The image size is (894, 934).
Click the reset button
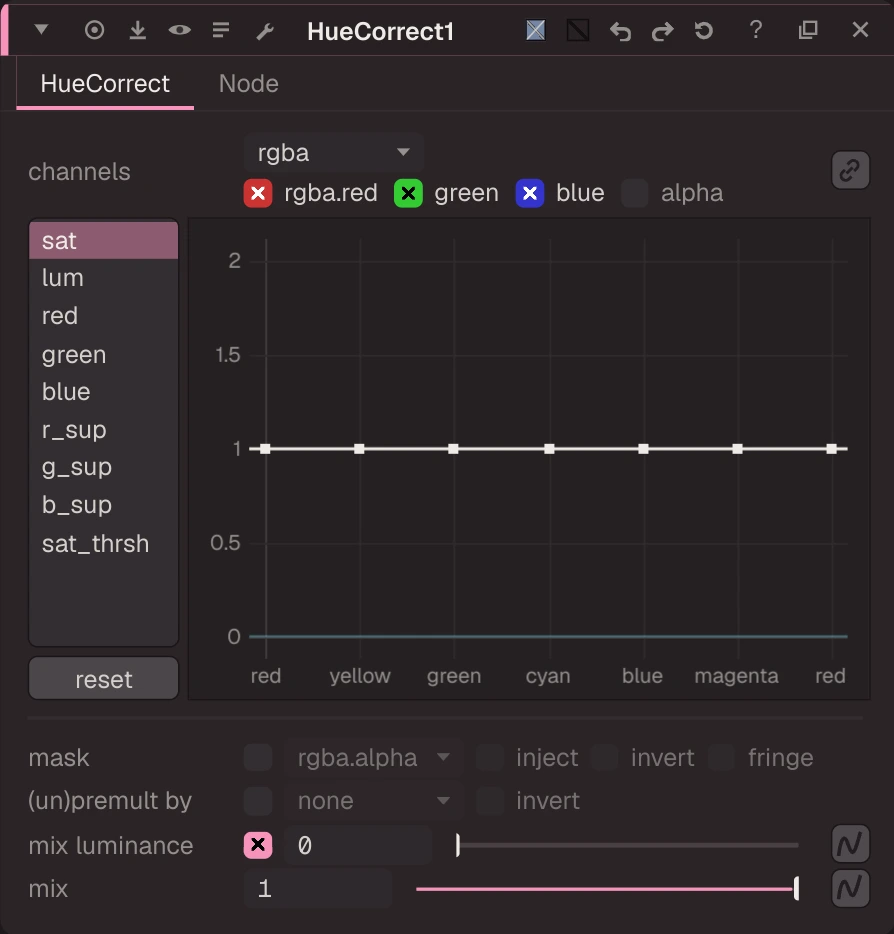point(104,678)
